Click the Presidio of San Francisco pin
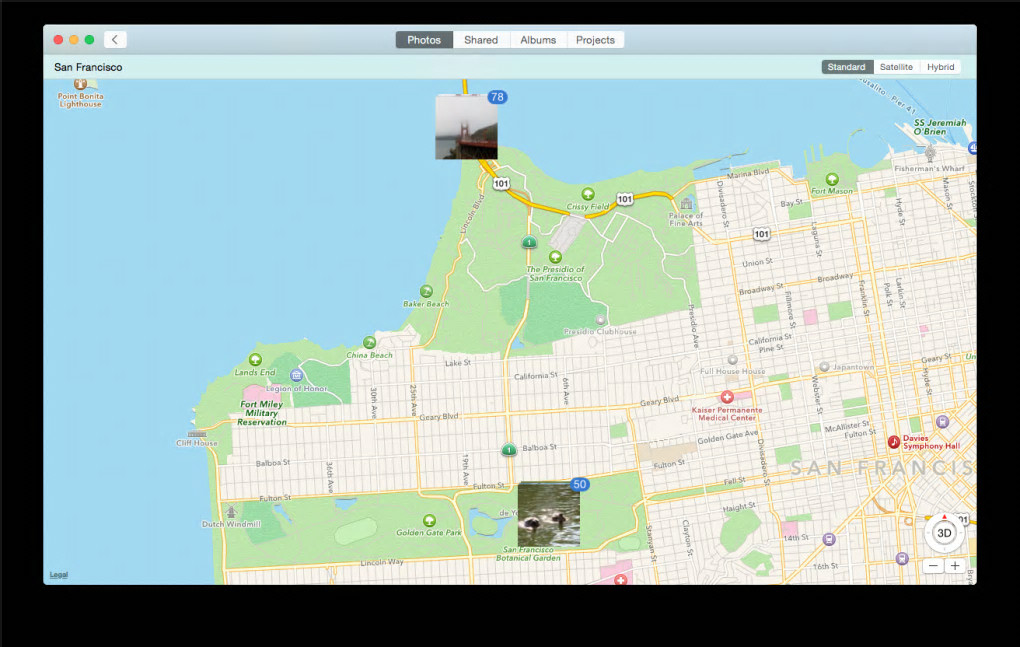 [555, 257]
